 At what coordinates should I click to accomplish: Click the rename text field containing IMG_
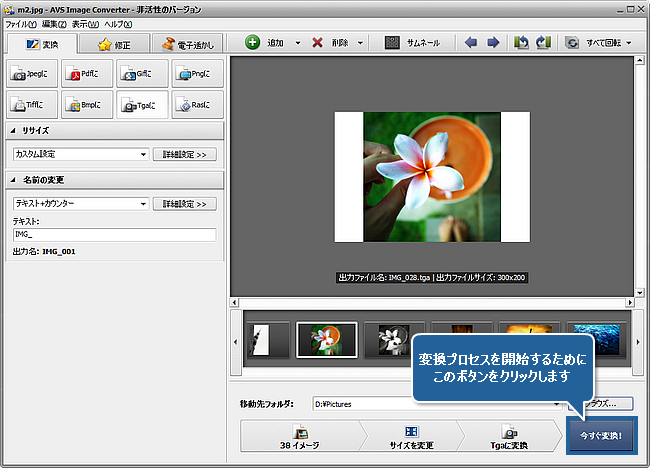[114, 235]
